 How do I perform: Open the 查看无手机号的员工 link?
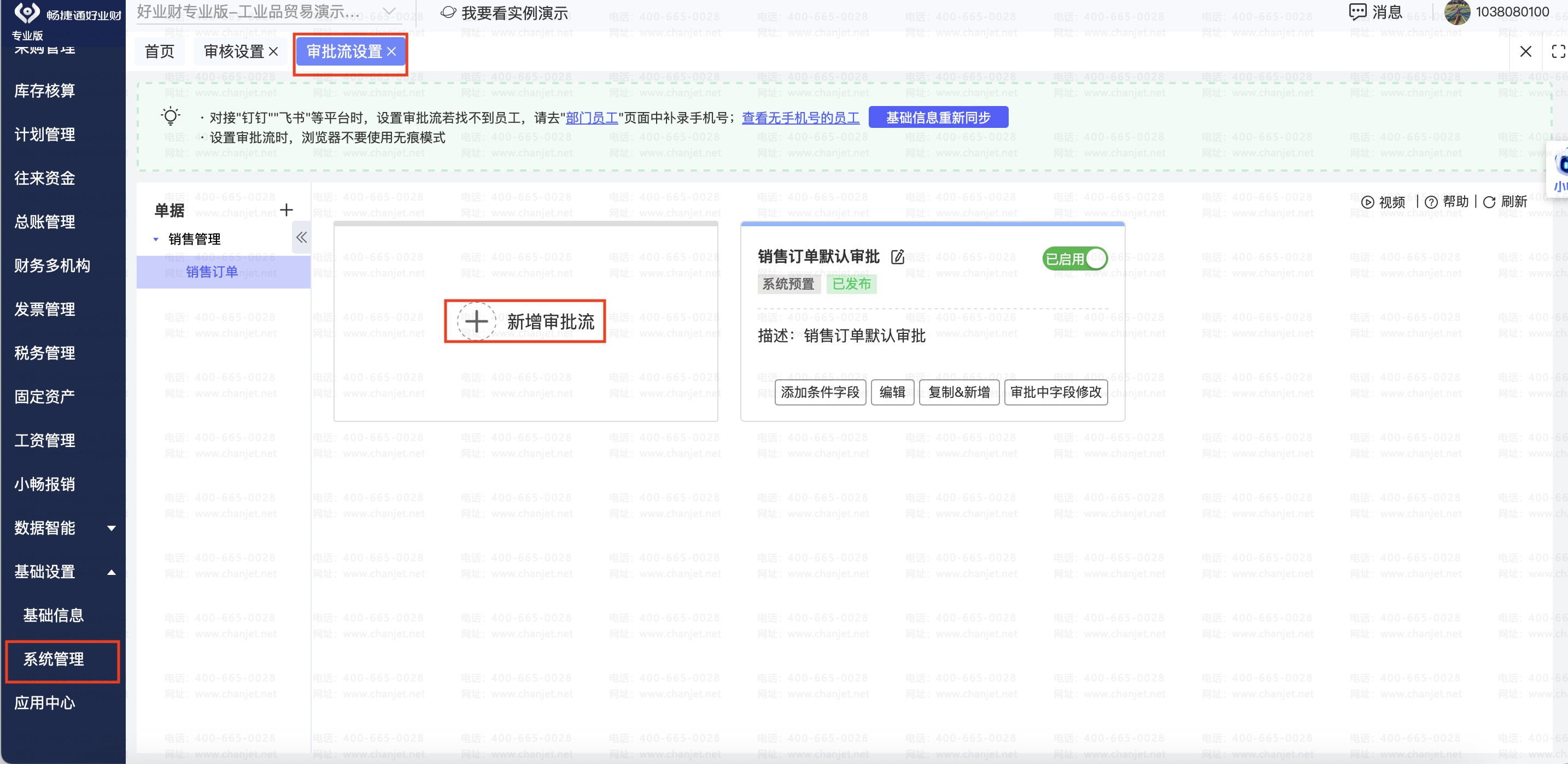[800, 118]
